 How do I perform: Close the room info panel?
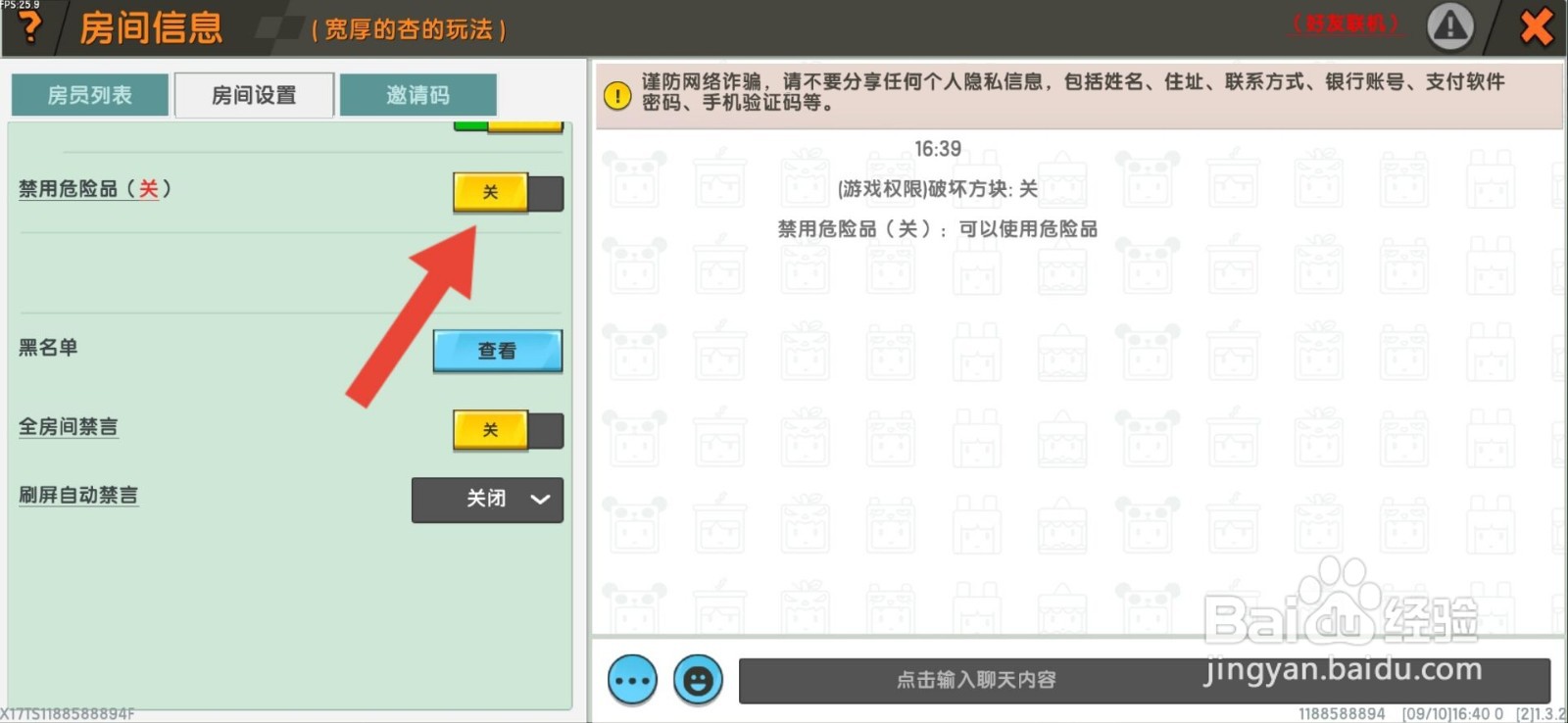(x=1536, y=26)
